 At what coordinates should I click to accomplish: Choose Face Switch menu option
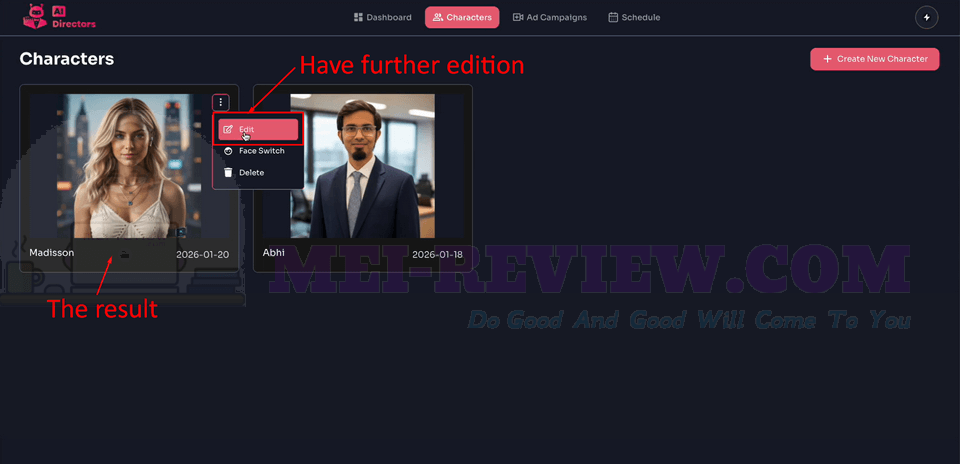pyautogui.click(x=258, y=151)
